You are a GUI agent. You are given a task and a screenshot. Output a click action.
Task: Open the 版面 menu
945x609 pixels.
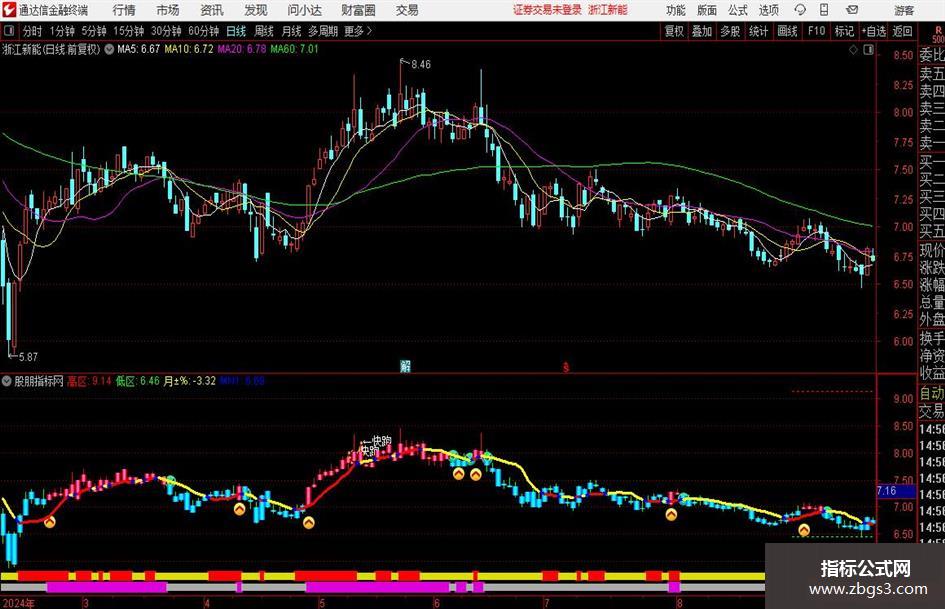click(x=707, y=10)
